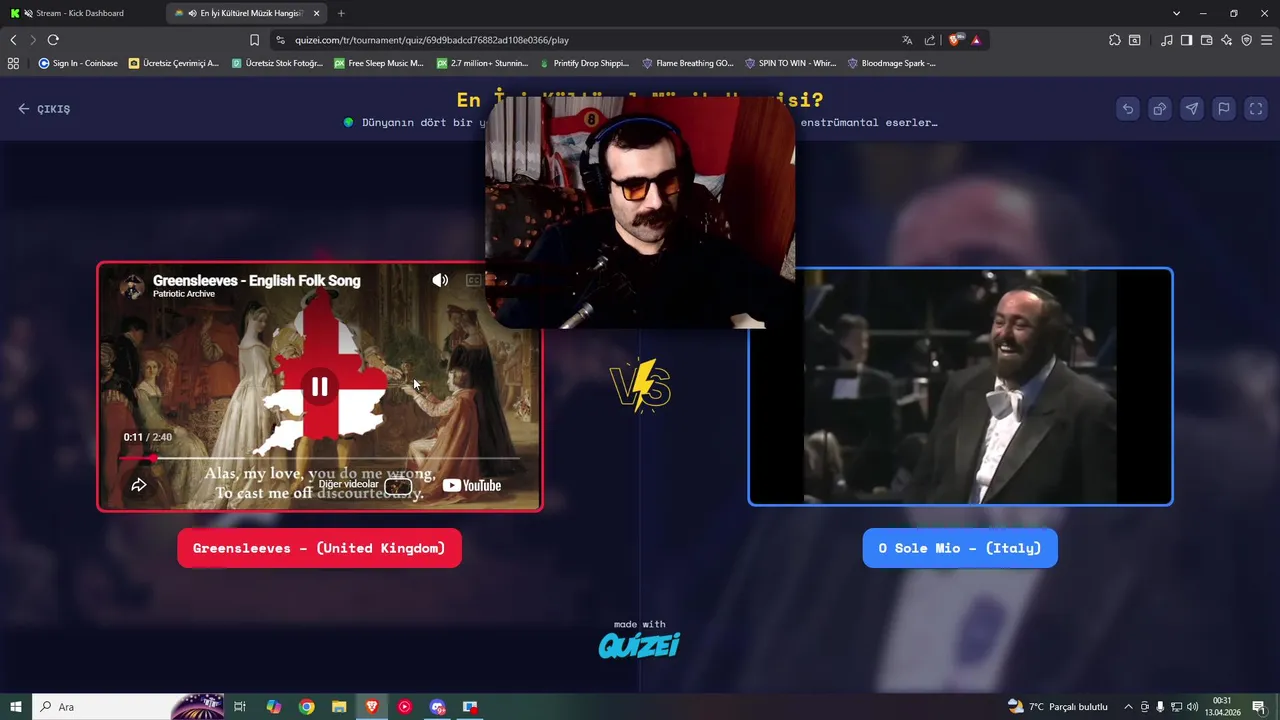
Task: Open the Ücretsiz Çevrimiçi A... bookmark
Action: coord(173,63)
